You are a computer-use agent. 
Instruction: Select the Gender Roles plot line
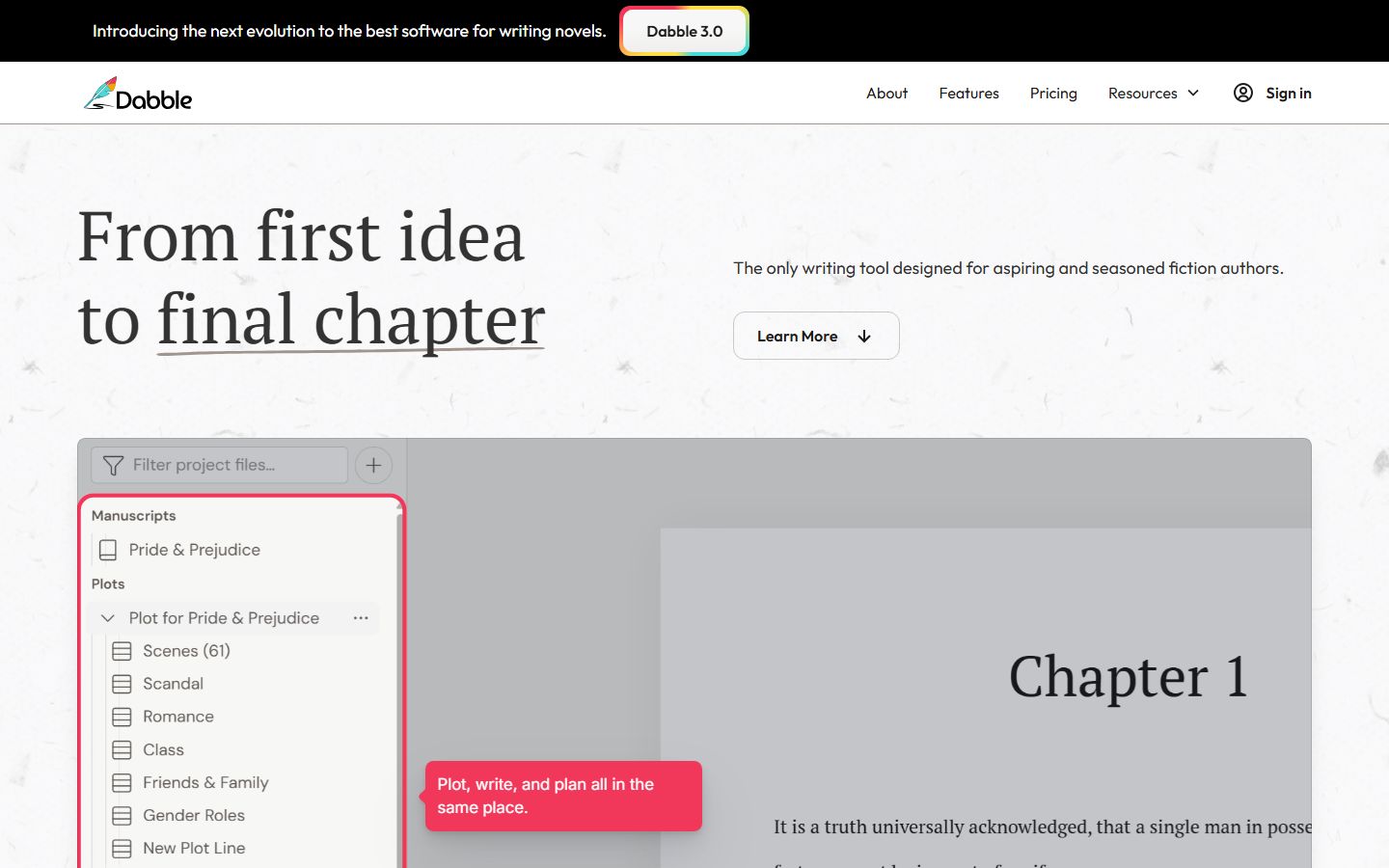pos(194,815)
